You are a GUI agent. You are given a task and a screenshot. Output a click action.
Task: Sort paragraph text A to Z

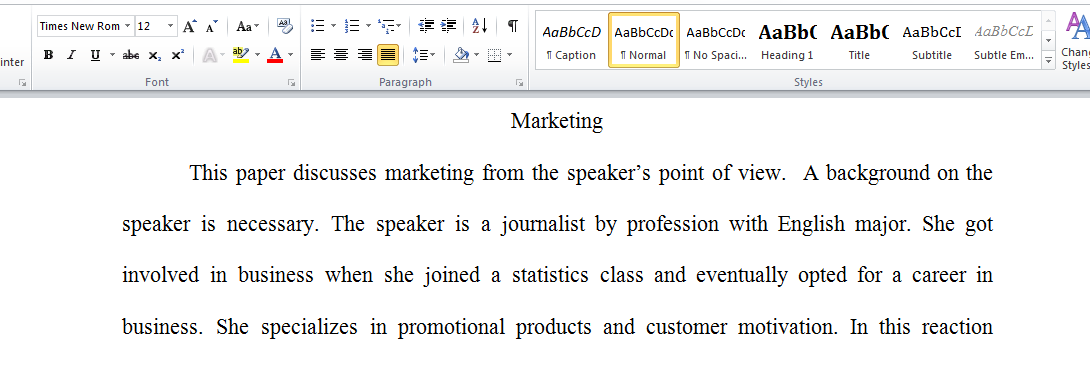click(x=480, y=26)
